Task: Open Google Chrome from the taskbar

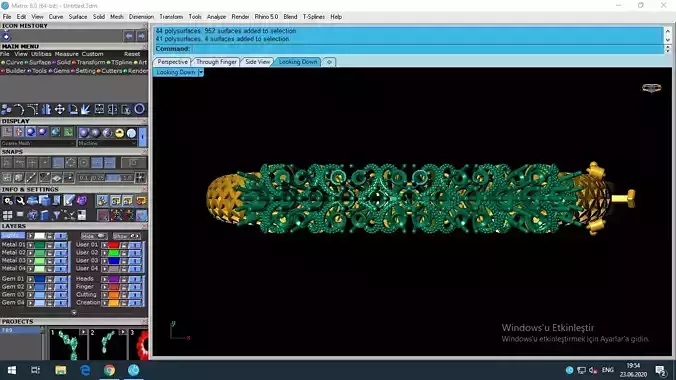Action: coord(110,370)
